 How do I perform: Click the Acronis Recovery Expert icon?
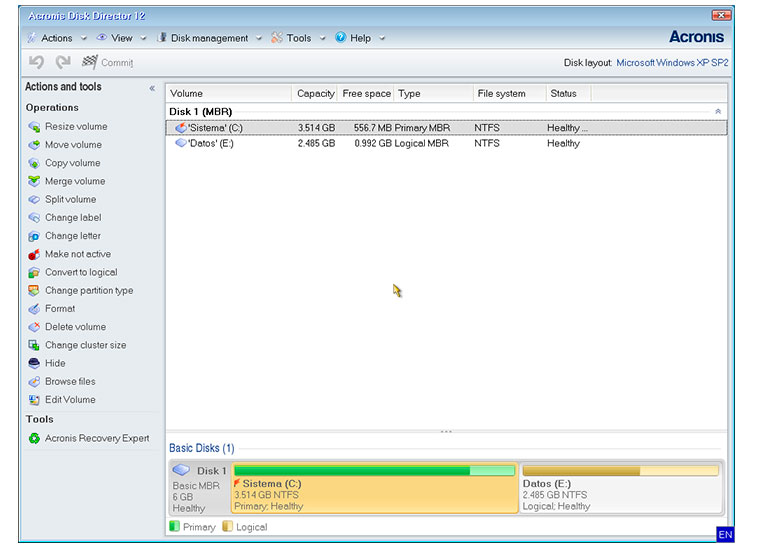tap(34, 438)
